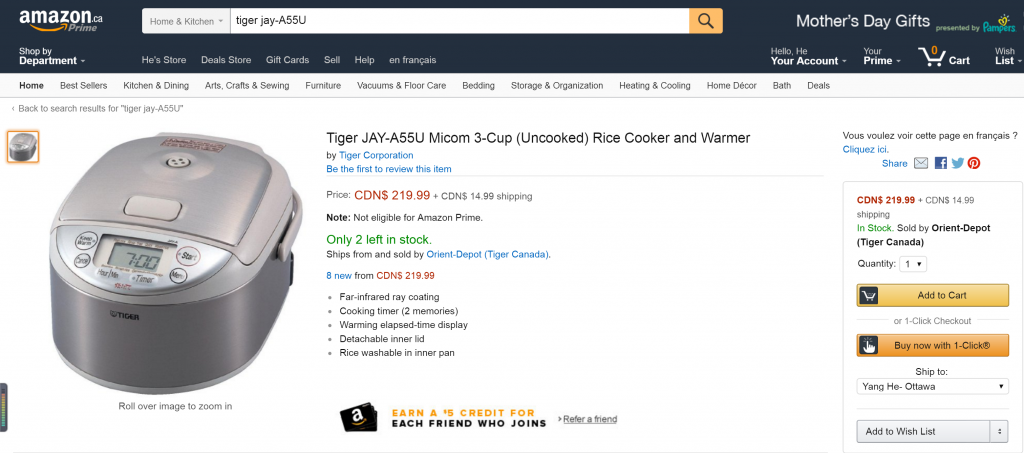Share this product on Twitter
The height and width of the screenshot is (453, 1024).
click(x=957, y=163)
